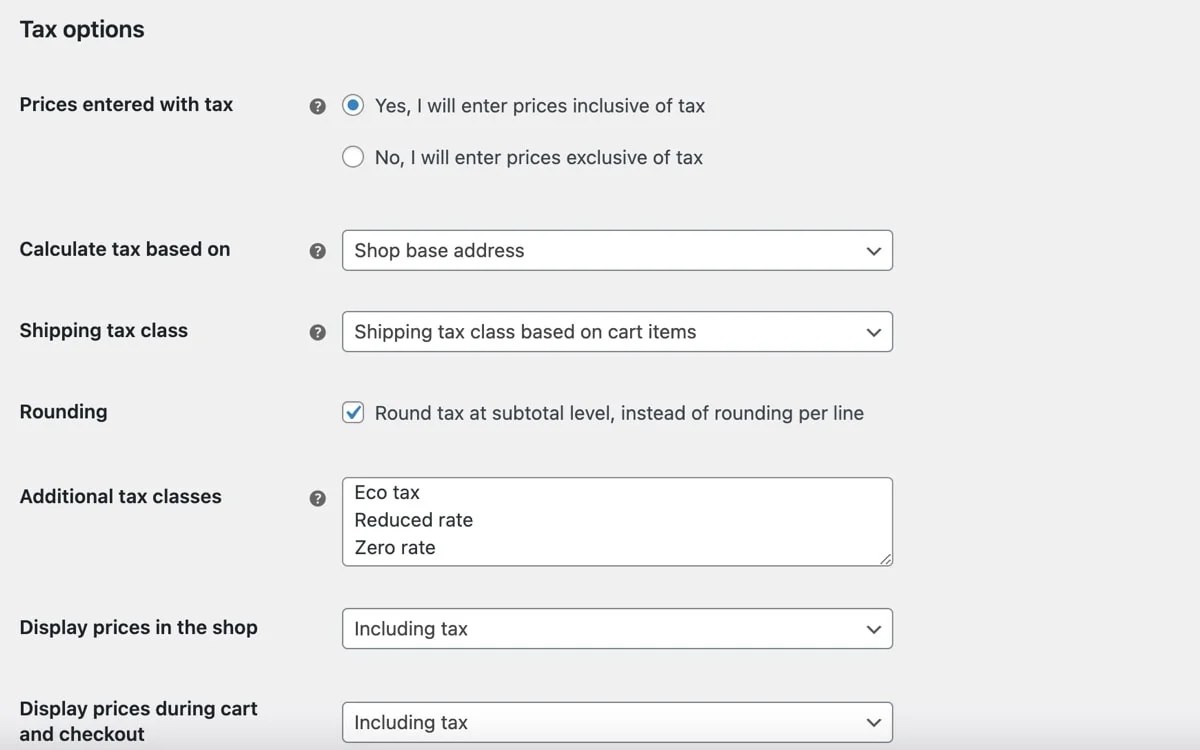1200x750 pixels.
Task: Click the chevron on Display prices dropdown
Action: click(x=873, y=628)
